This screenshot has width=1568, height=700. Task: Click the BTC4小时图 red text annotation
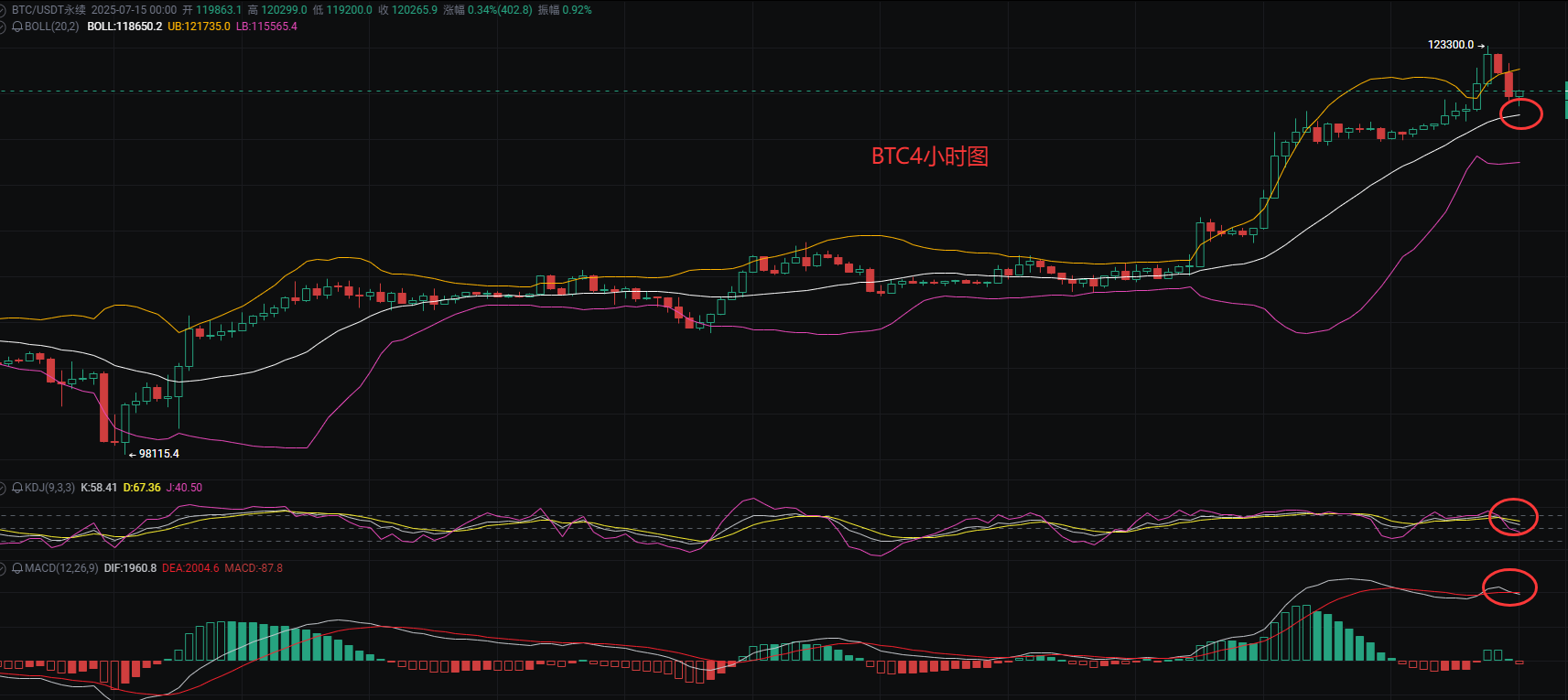coord(929,156)
